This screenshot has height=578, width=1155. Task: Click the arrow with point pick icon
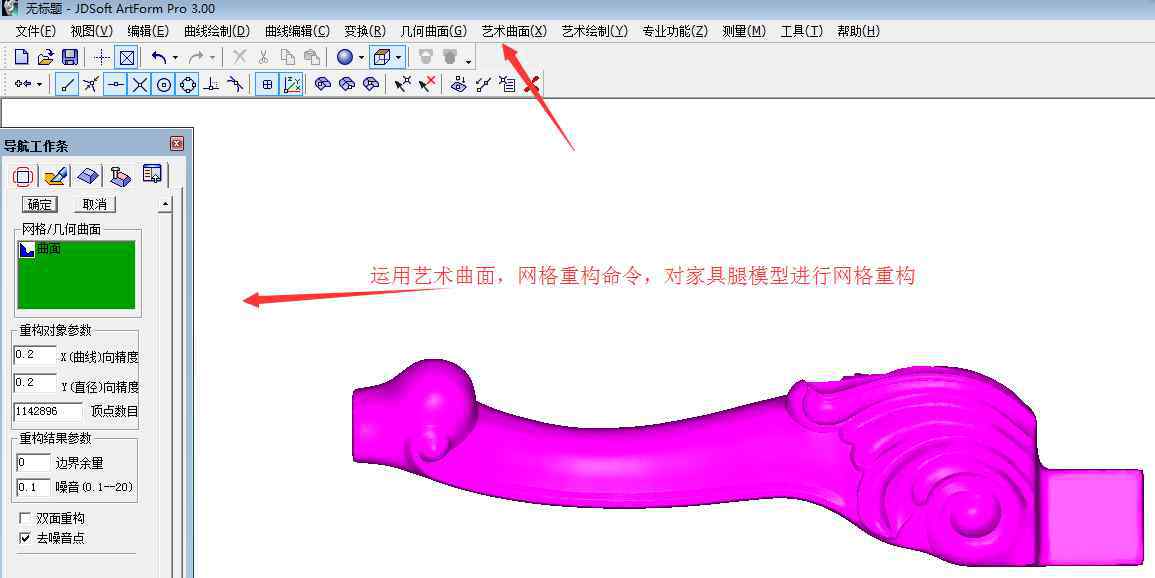click(402, 85)
